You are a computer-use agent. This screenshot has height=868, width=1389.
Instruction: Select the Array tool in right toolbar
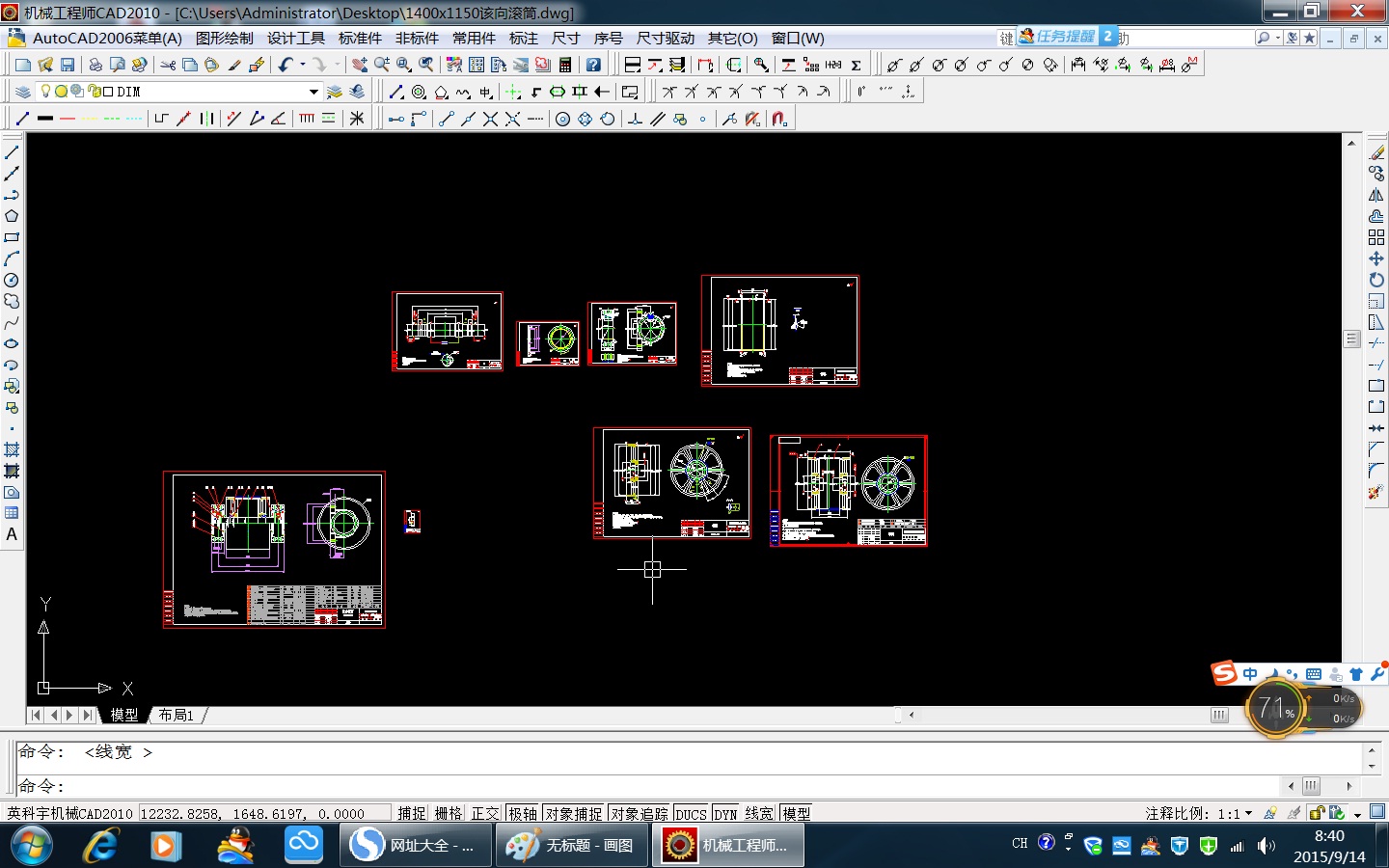click(1376, 237)
